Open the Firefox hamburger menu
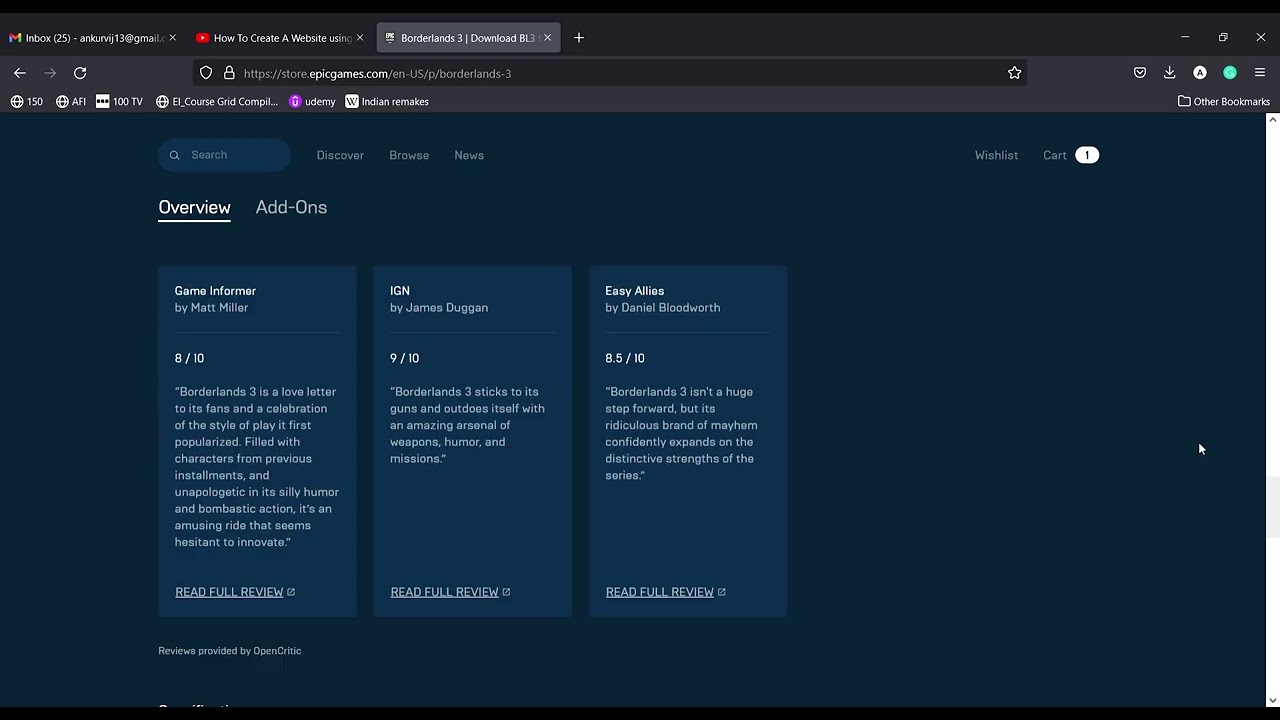The image size is (1280, 720). (1260, 73)
